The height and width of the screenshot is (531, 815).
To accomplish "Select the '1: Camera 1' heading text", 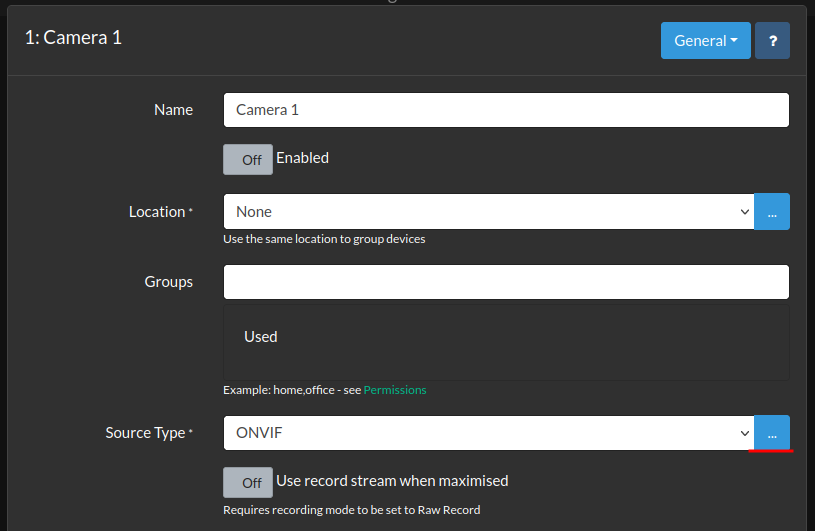I will coord(73,37).
